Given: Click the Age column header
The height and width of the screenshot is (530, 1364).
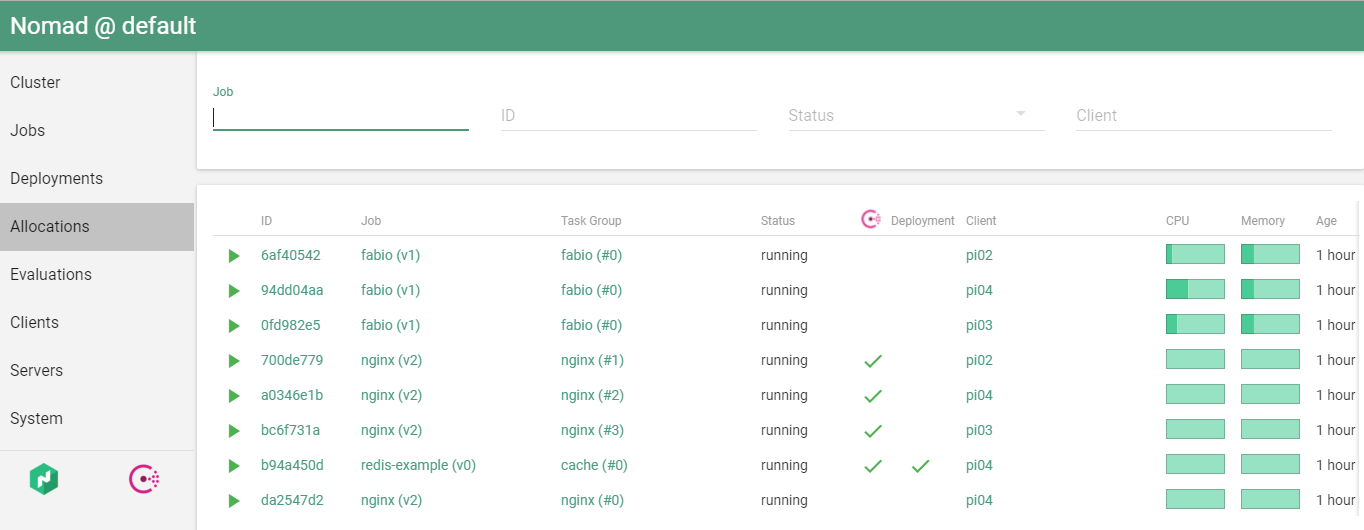Looking at the screenshot, I should (x=1327, y=221).
